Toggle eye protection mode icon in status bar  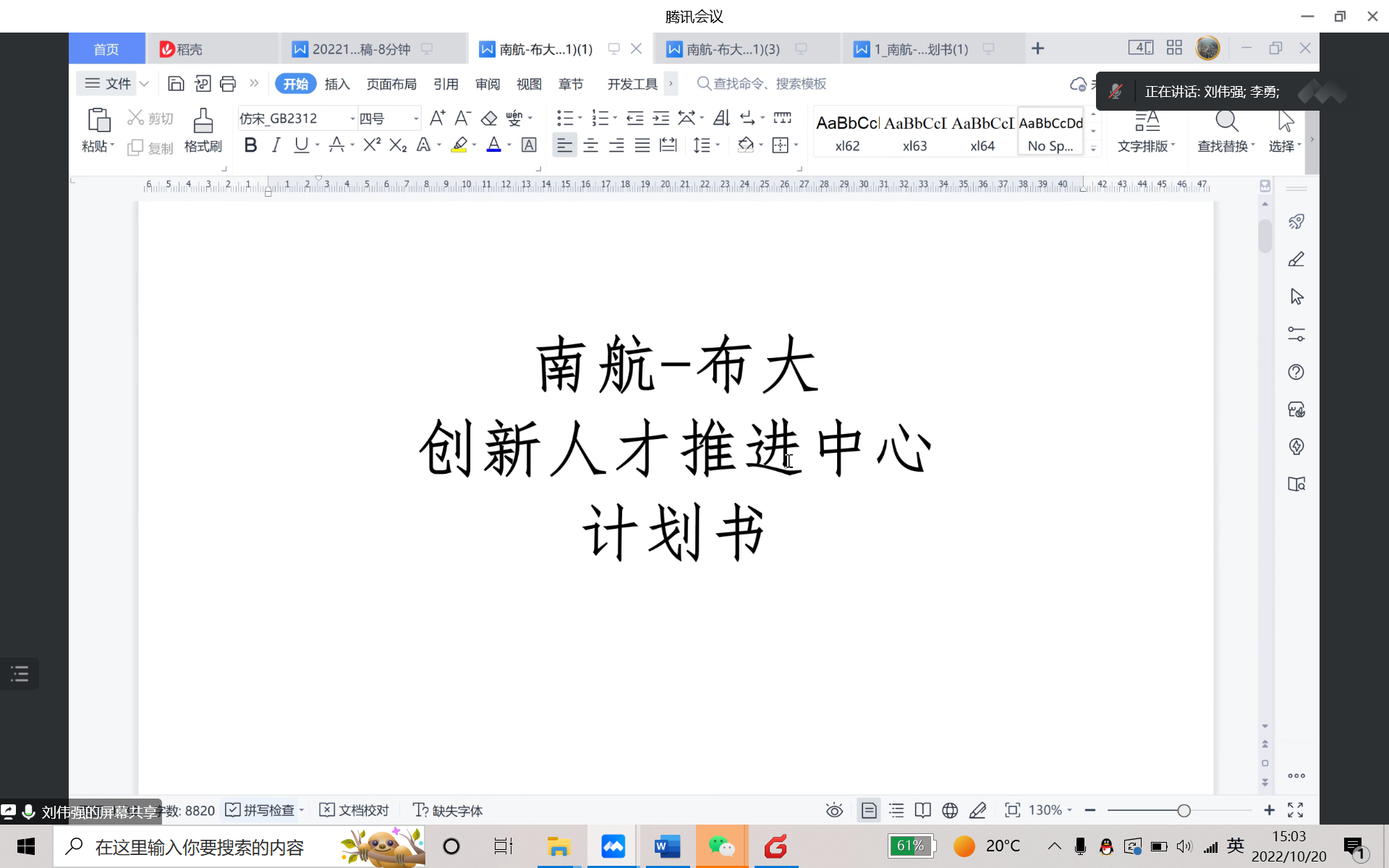834,810
